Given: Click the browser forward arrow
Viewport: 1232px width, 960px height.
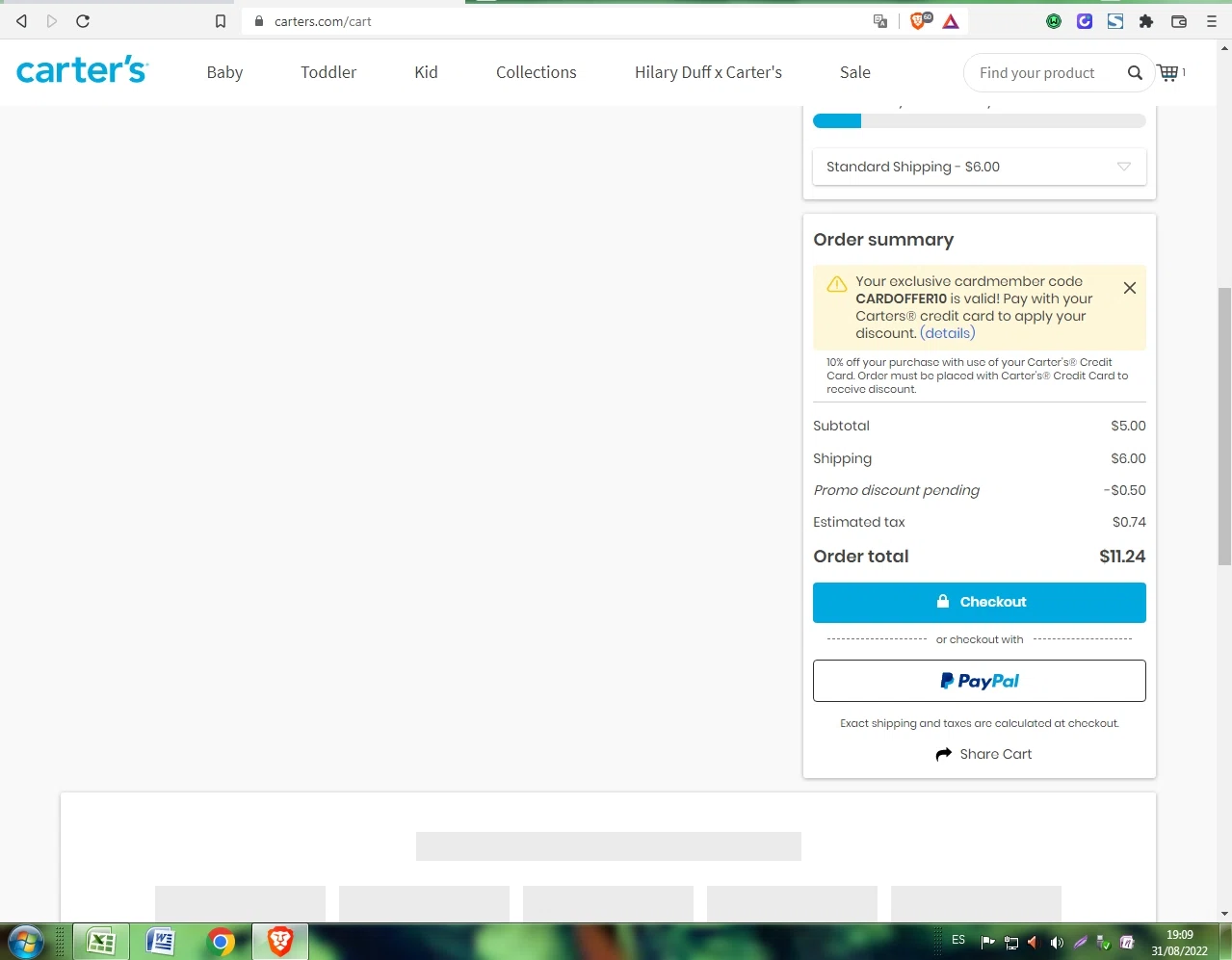Looking at the screenshot, I should [x=52, y=21].
